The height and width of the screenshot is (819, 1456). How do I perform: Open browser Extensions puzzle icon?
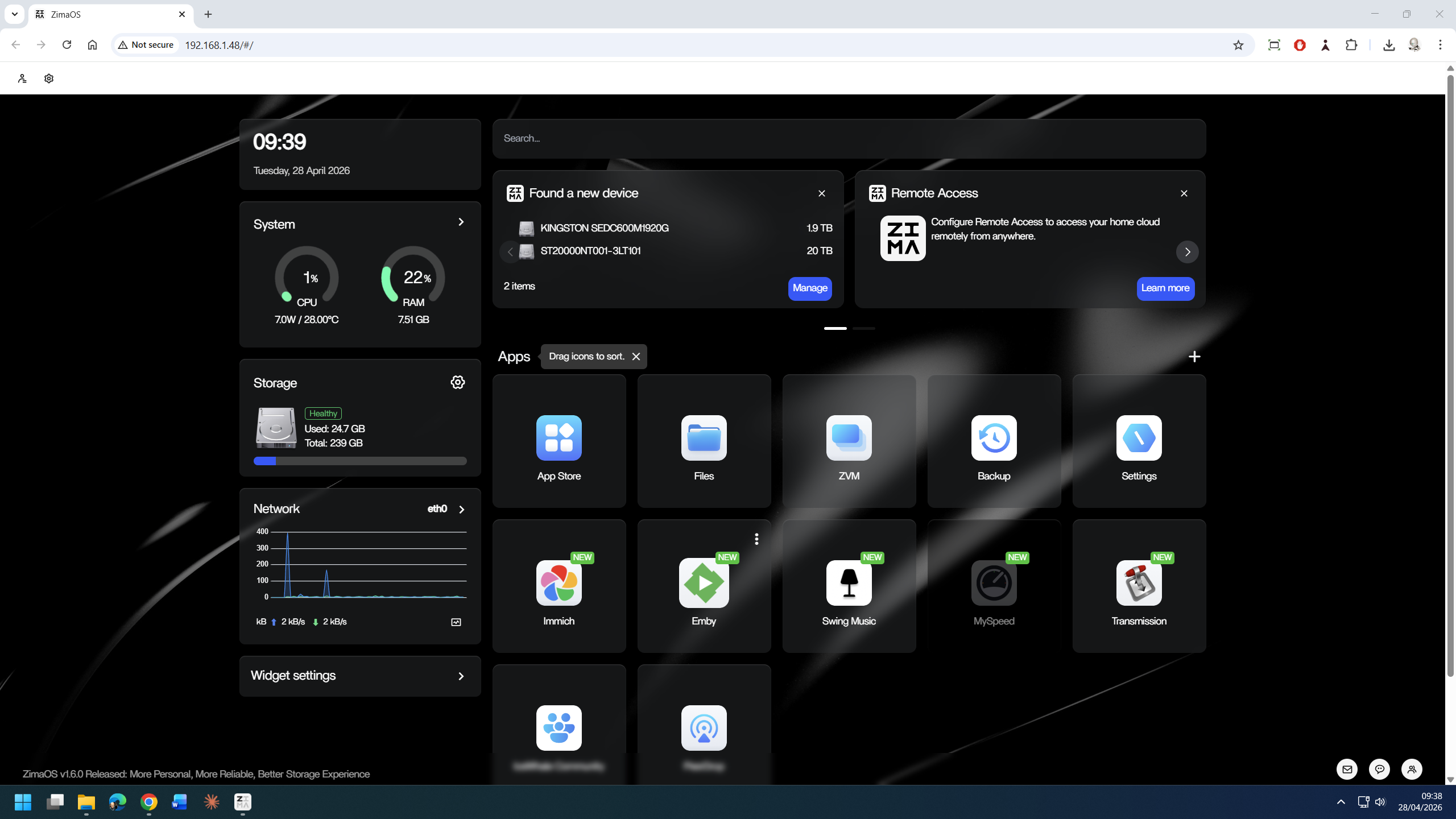tap(1351, 45)
